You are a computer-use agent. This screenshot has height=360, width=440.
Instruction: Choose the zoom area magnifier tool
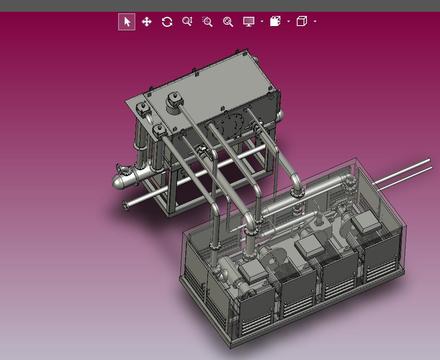click(x=207, y=22)
